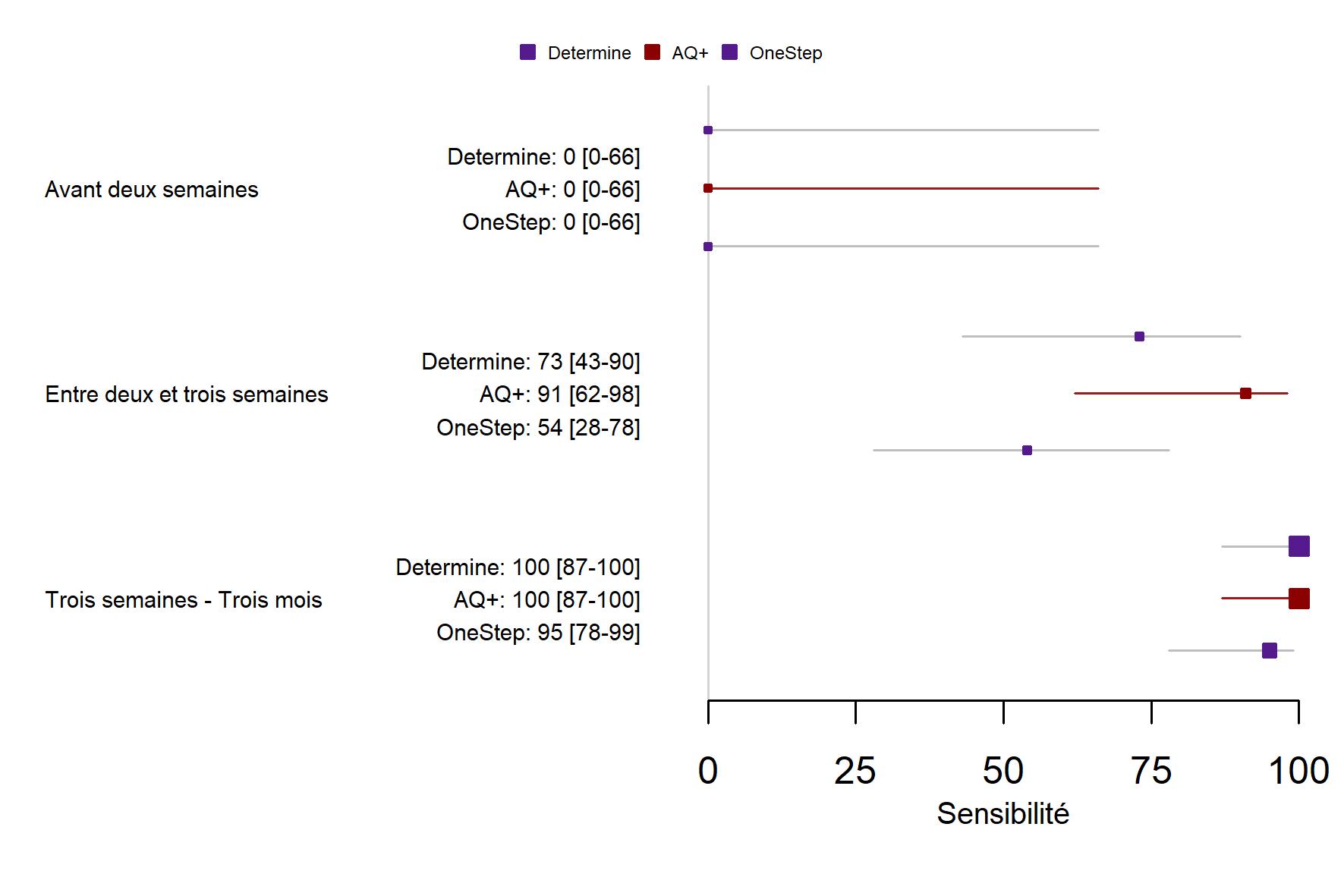
Task: Click the 'OneStep: 95 [78-99]' value text
Action: (x=538, y=633)
